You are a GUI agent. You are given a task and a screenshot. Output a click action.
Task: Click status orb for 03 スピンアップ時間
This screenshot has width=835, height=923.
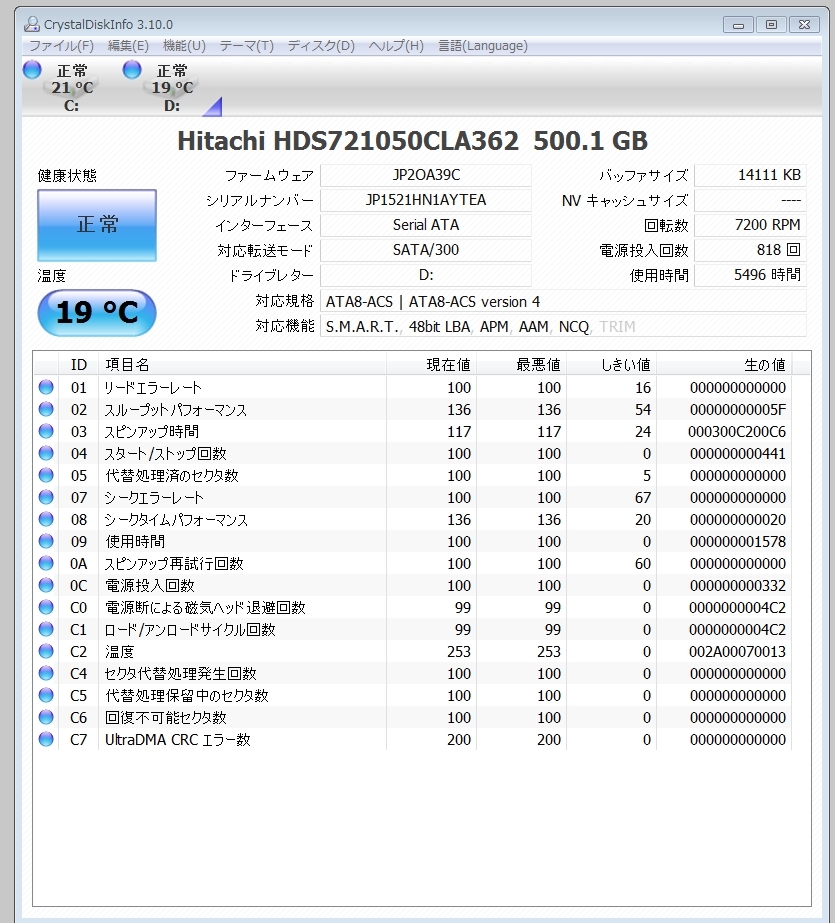pos(46,431)
